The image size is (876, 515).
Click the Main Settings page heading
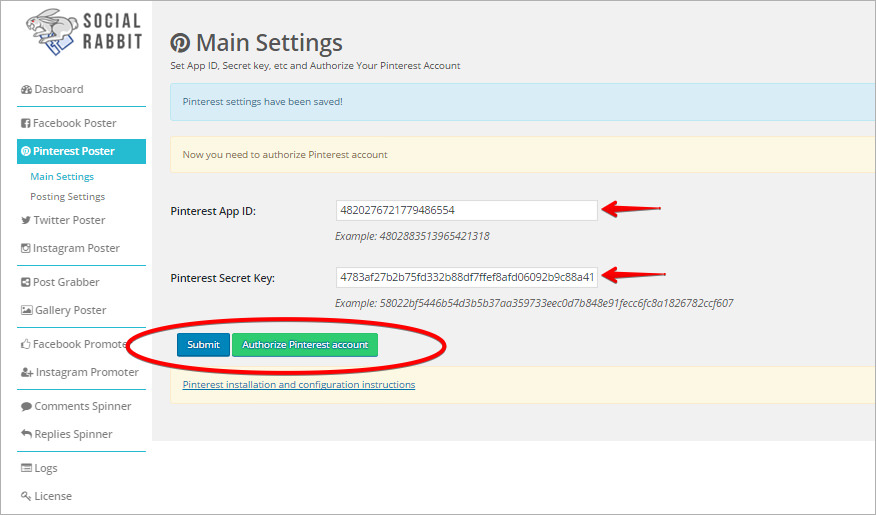pyautogui.click(x=269, y=43)
